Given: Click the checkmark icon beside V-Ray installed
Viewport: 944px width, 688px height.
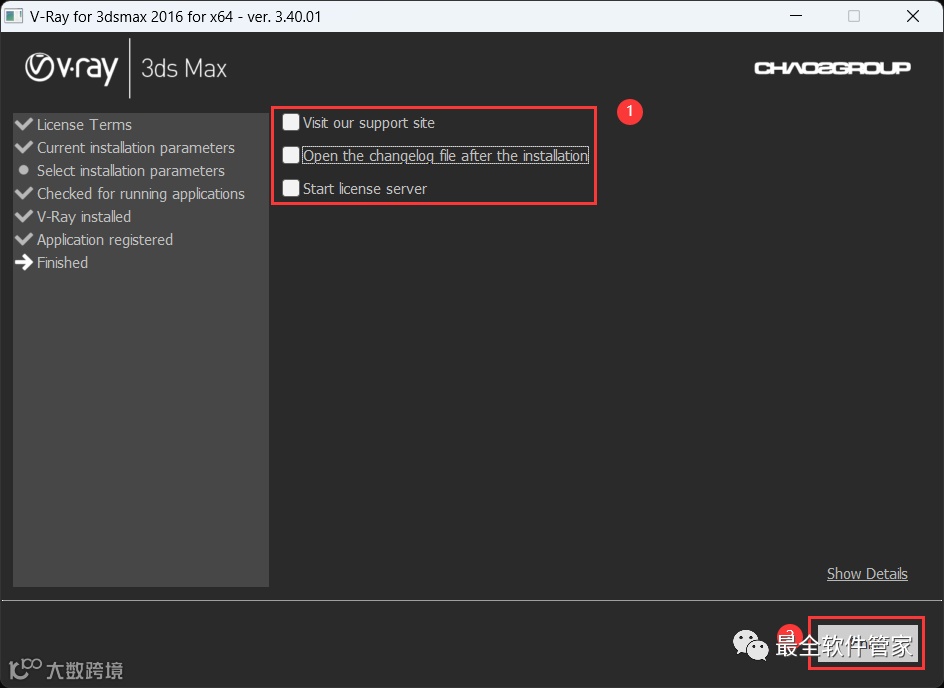Looking at the screenshot, I should coord(24,216).
